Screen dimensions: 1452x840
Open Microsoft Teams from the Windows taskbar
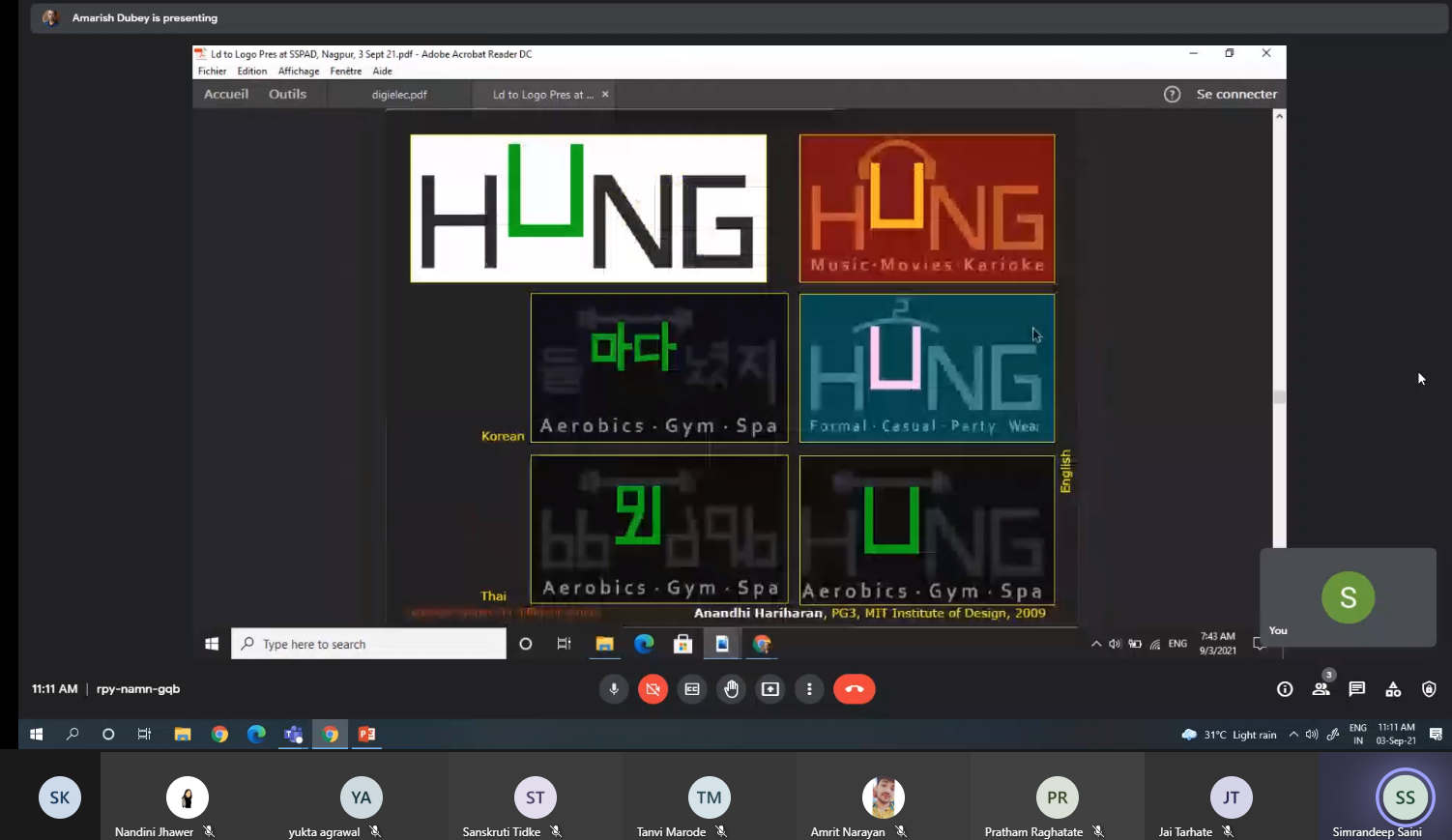click(x=293, y=735)
